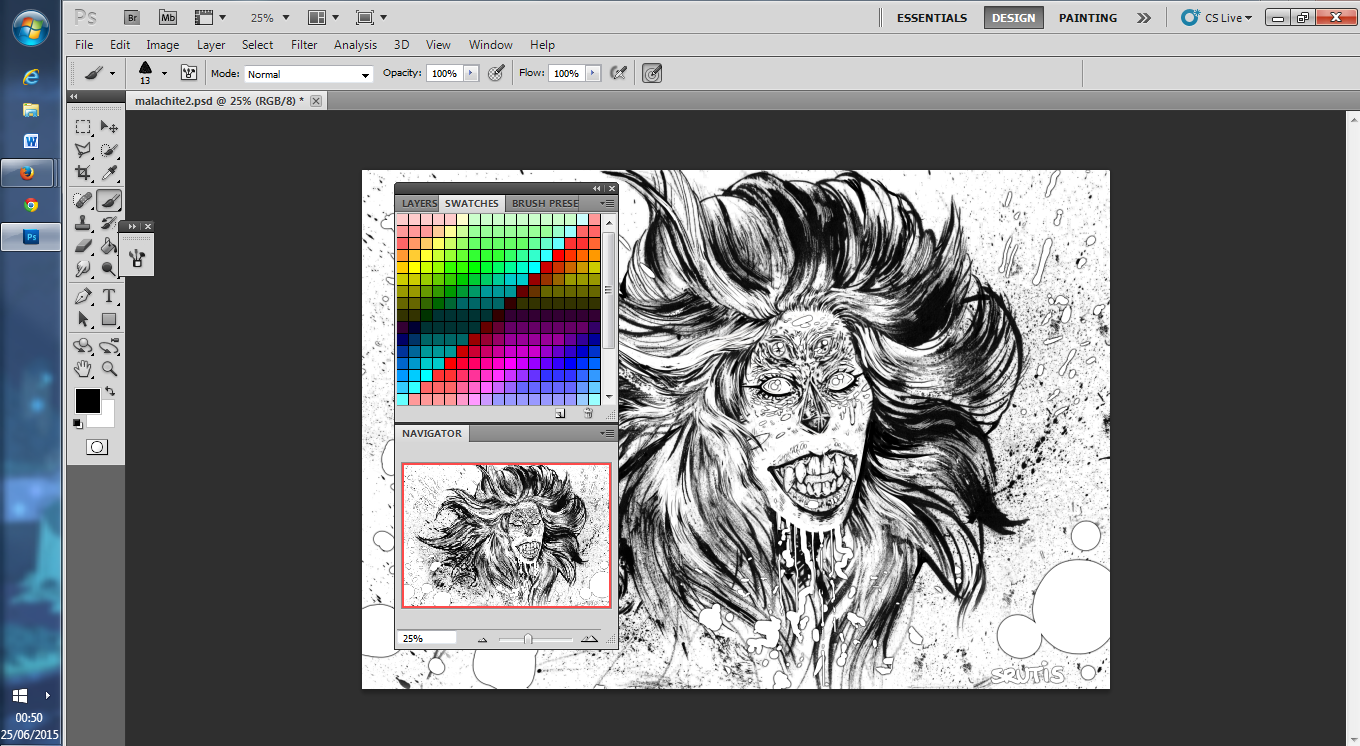Open the Filter menu
Image resolution: width=1360 pixels, height=746 pixels.
tap(304, 45)
